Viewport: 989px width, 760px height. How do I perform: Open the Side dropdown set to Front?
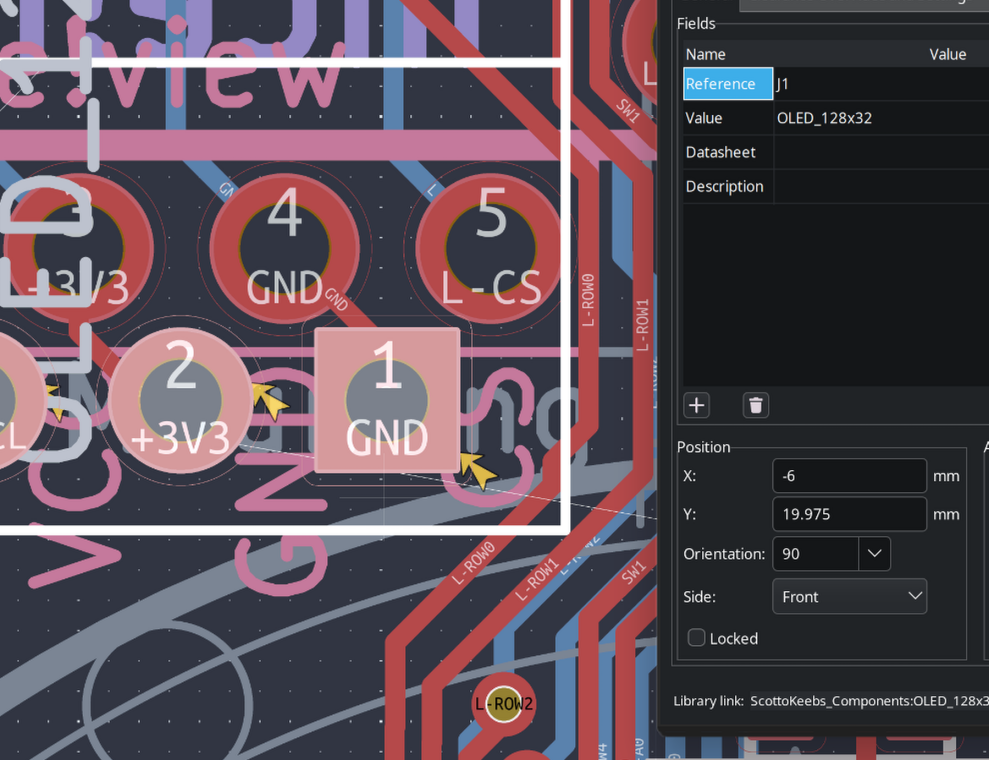click(849, 596)
